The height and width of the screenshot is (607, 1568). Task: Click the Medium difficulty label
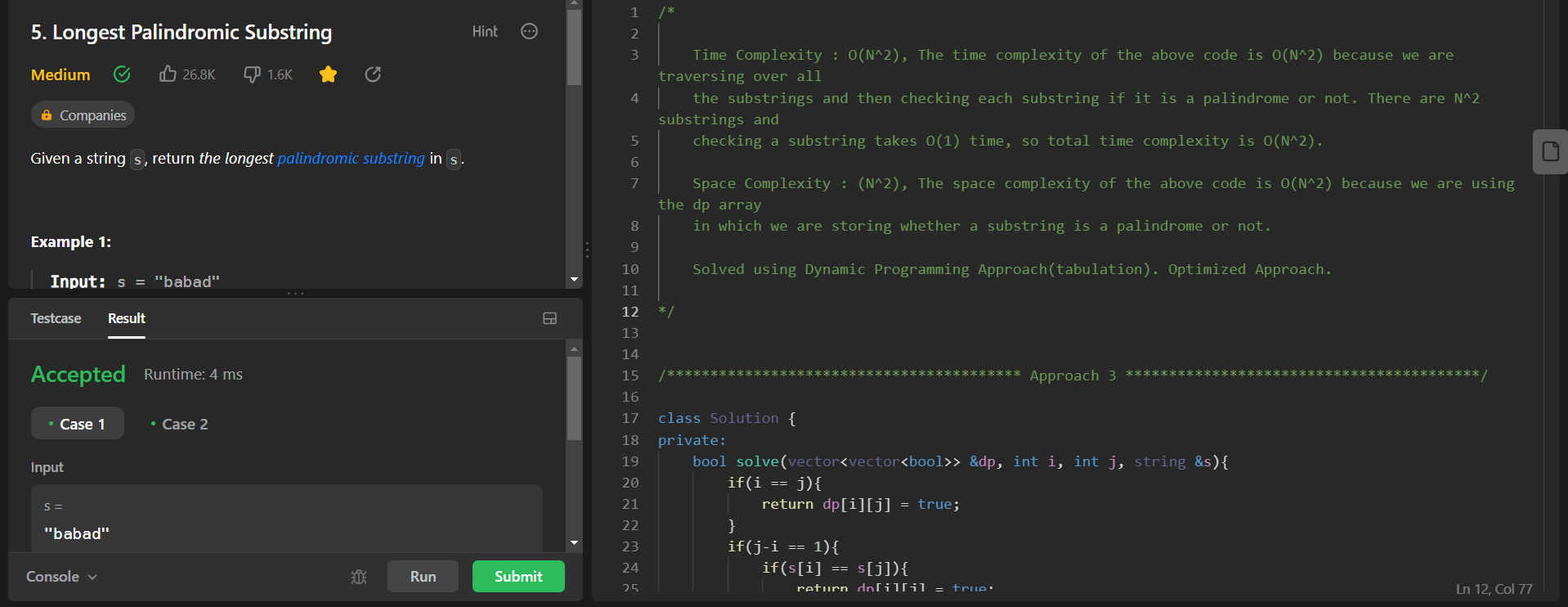click(x=60, y=74)
